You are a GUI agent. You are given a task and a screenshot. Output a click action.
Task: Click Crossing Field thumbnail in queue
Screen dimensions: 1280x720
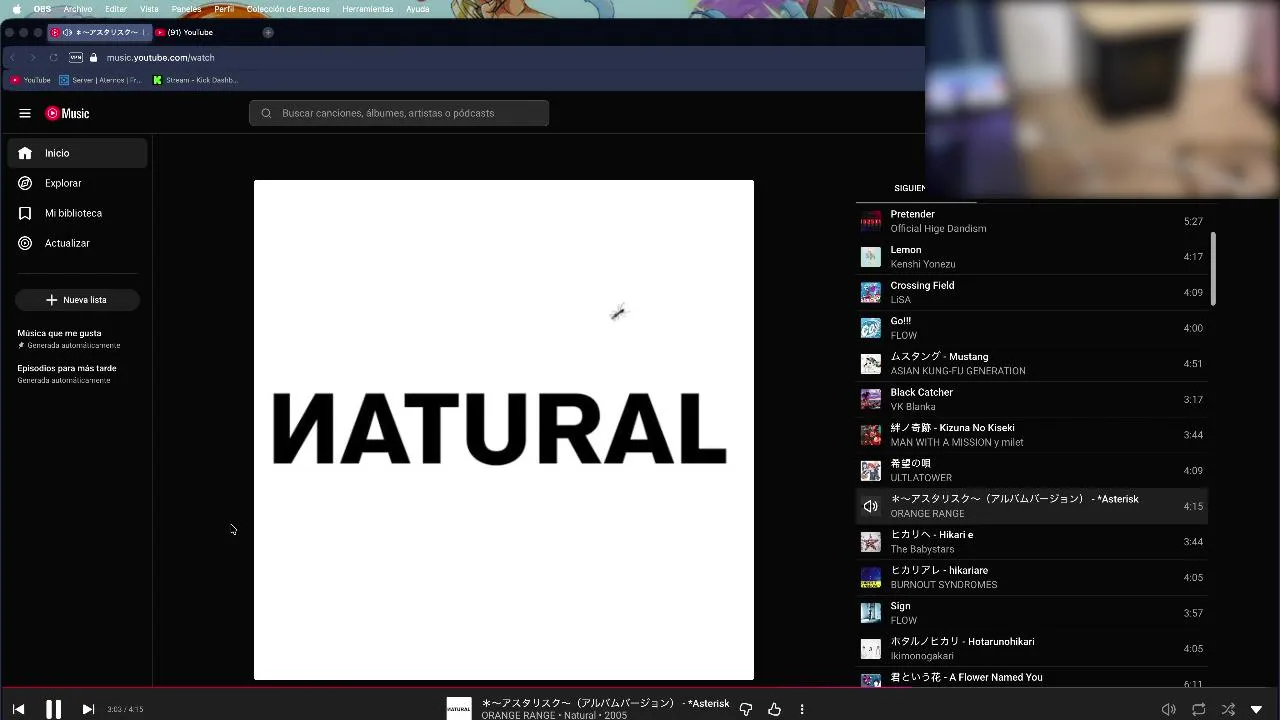point(871,292)
